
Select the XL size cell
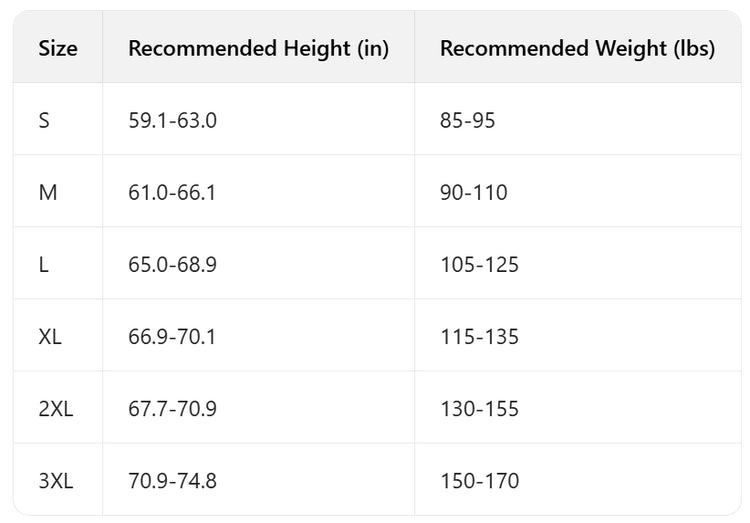(x=50, y=336)
